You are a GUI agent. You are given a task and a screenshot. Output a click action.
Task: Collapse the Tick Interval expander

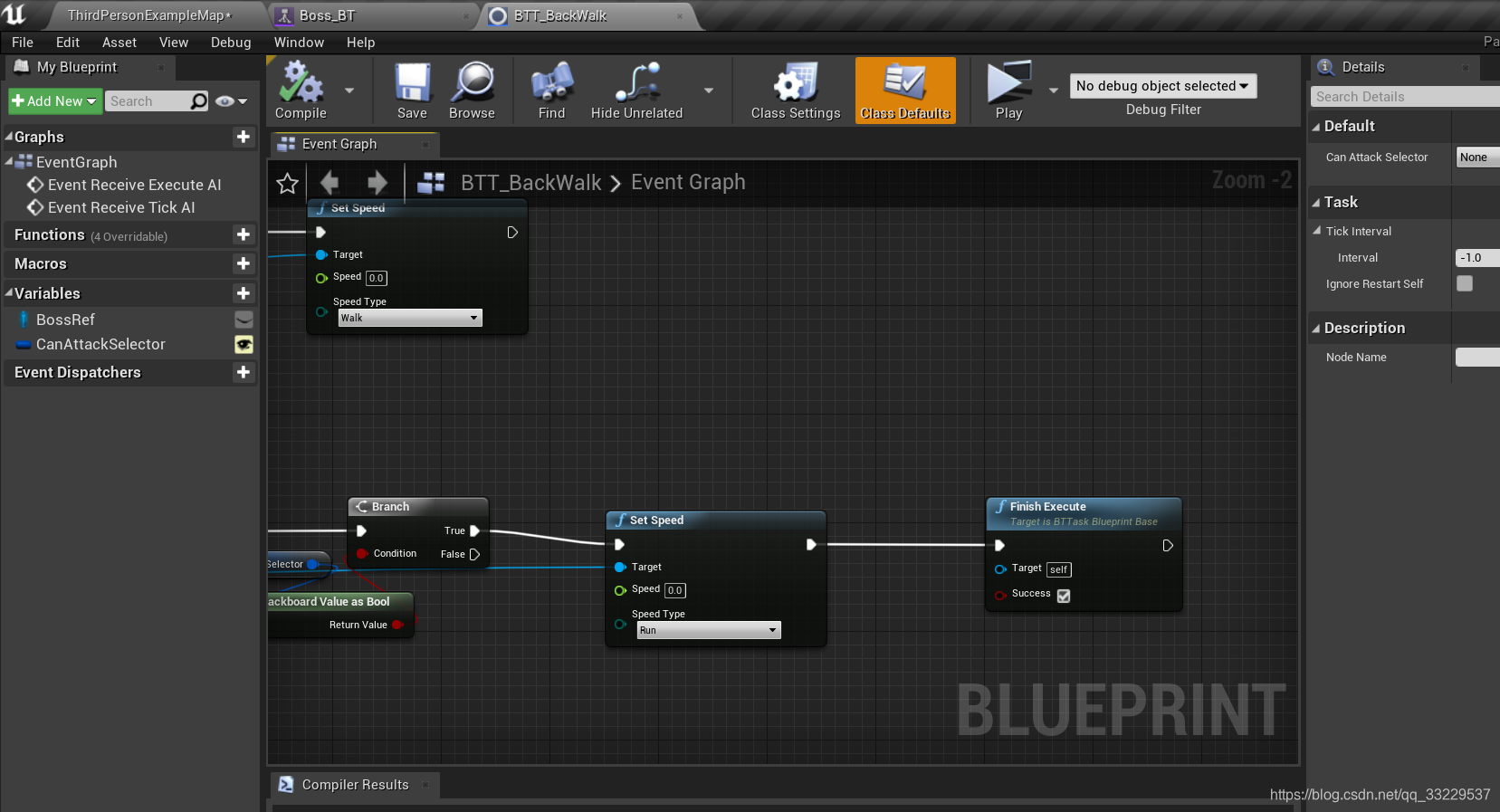(x=1317, y=231)
